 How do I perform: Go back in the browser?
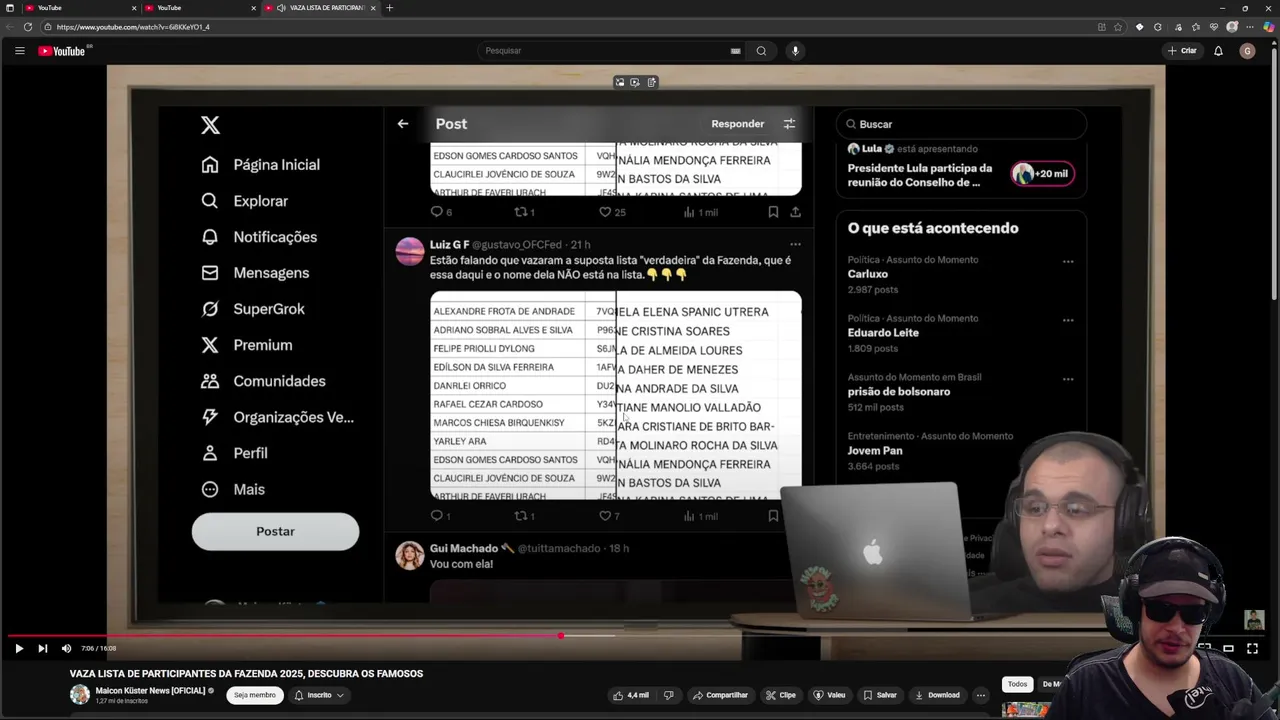pos(9,27)
